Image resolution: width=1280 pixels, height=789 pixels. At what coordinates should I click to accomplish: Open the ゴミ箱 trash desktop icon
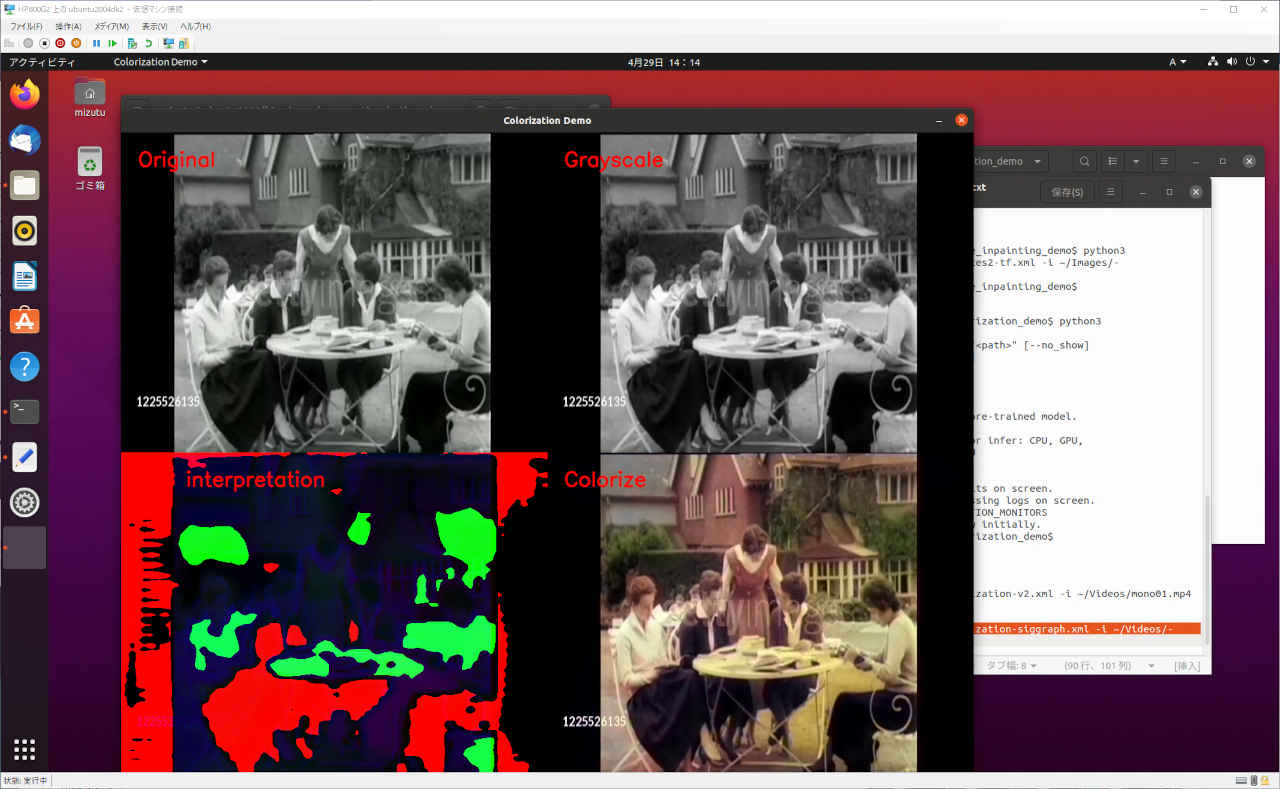(90, 169)
